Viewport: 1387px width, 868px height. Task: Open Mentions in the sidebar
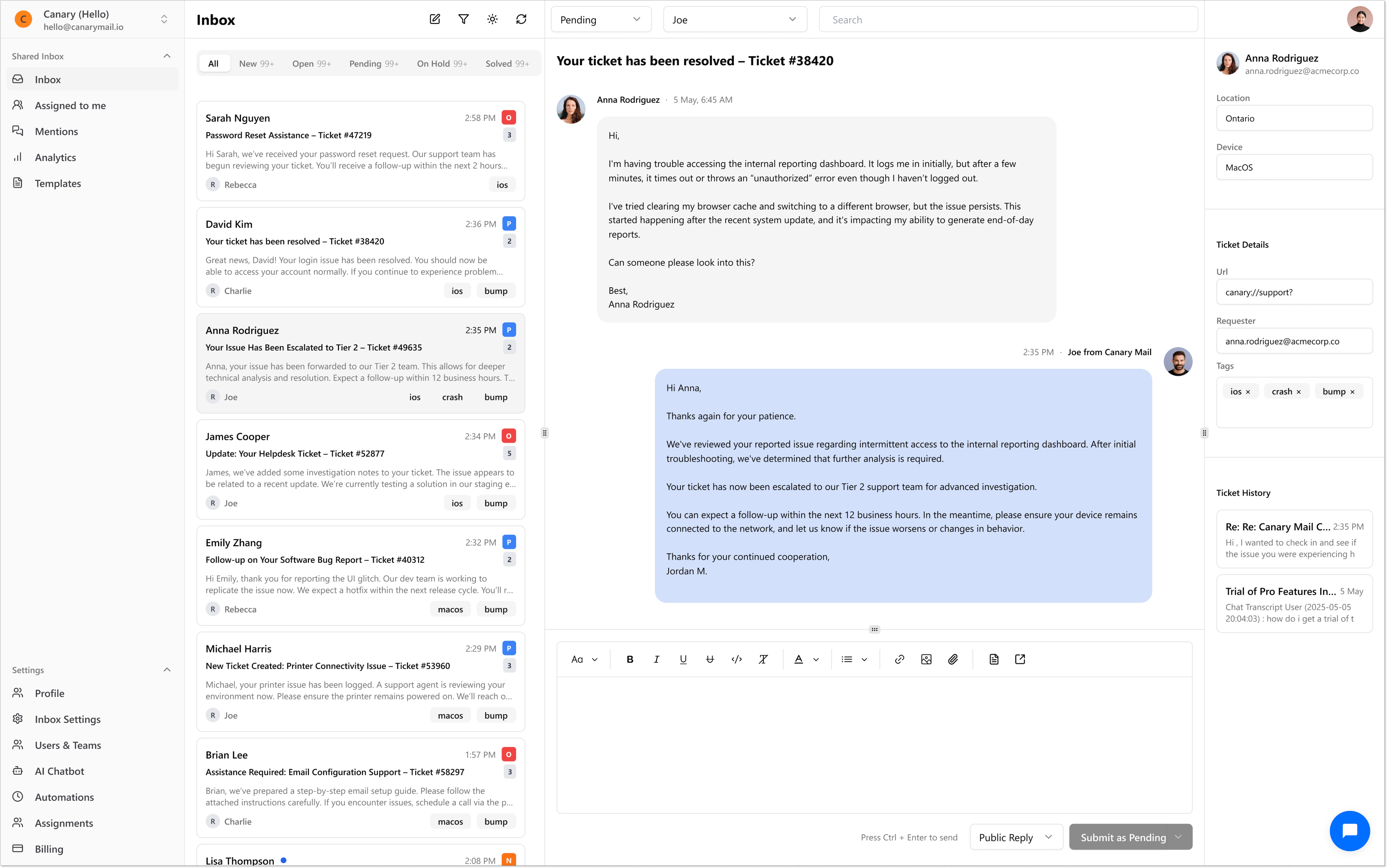[92, 131]
